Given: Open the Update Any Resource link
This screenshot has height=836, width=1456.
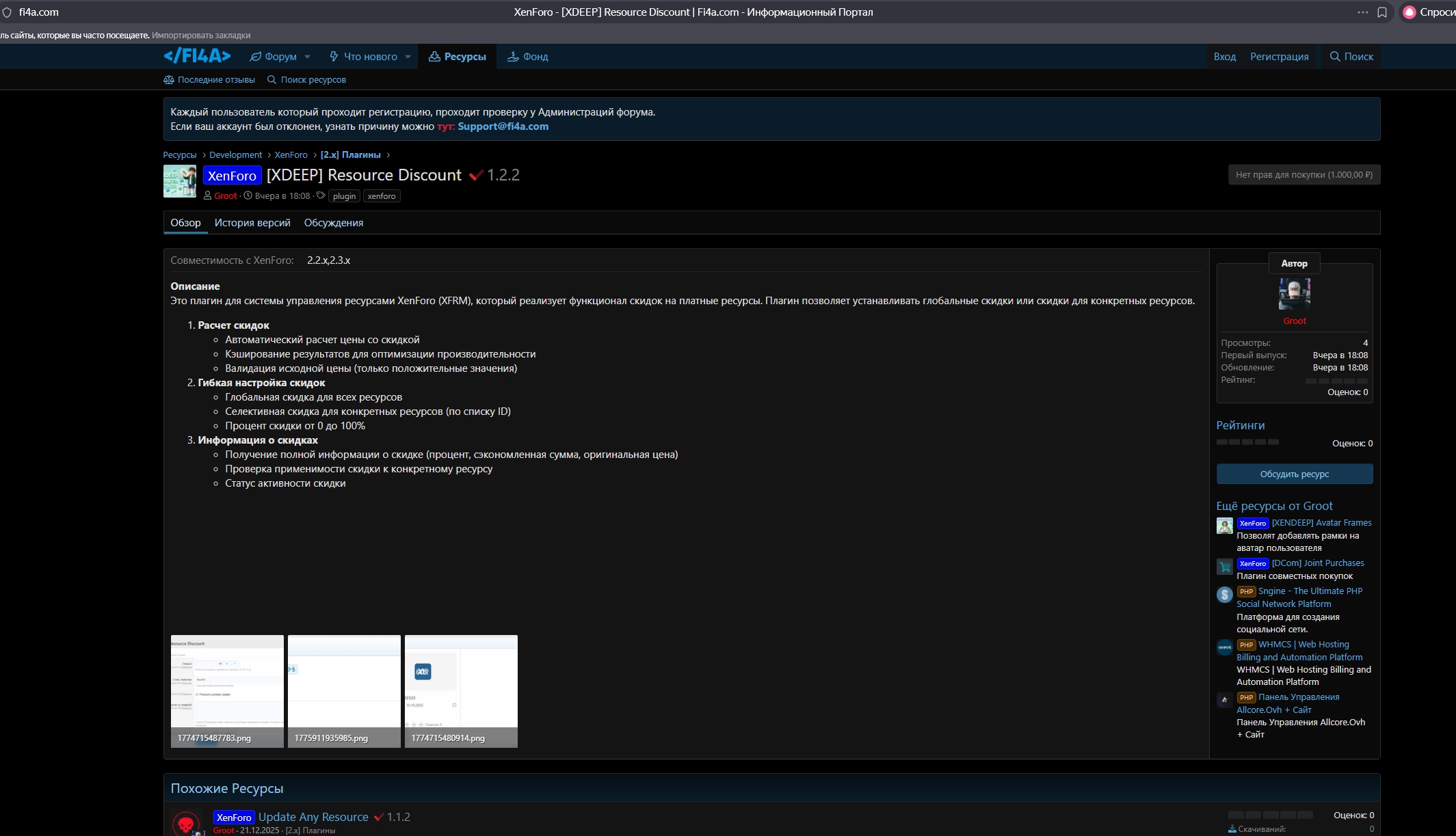Looking at the screenshot, I should (x=313, y=817).
